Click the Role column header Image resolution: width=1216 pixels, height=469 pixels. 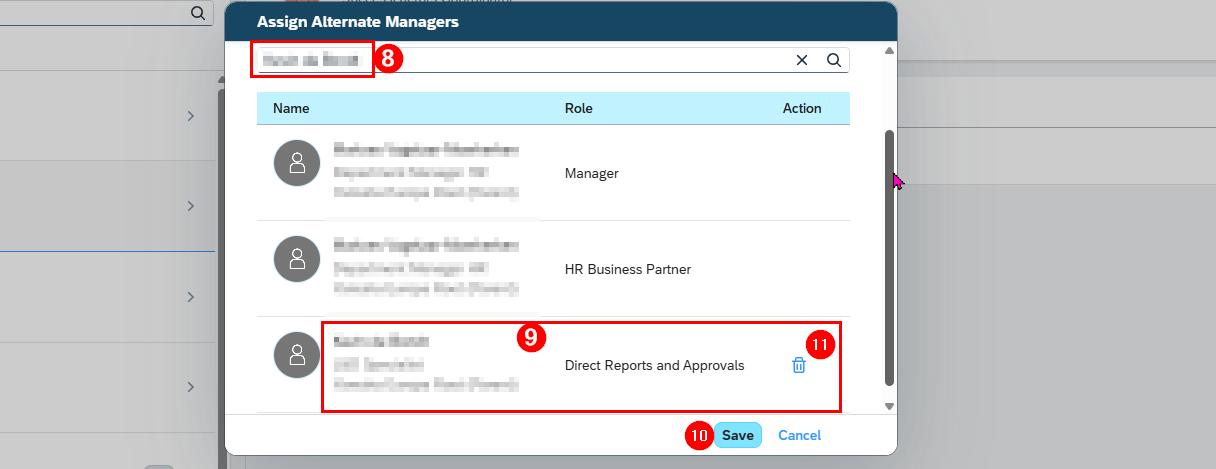(x=578, y=108)
